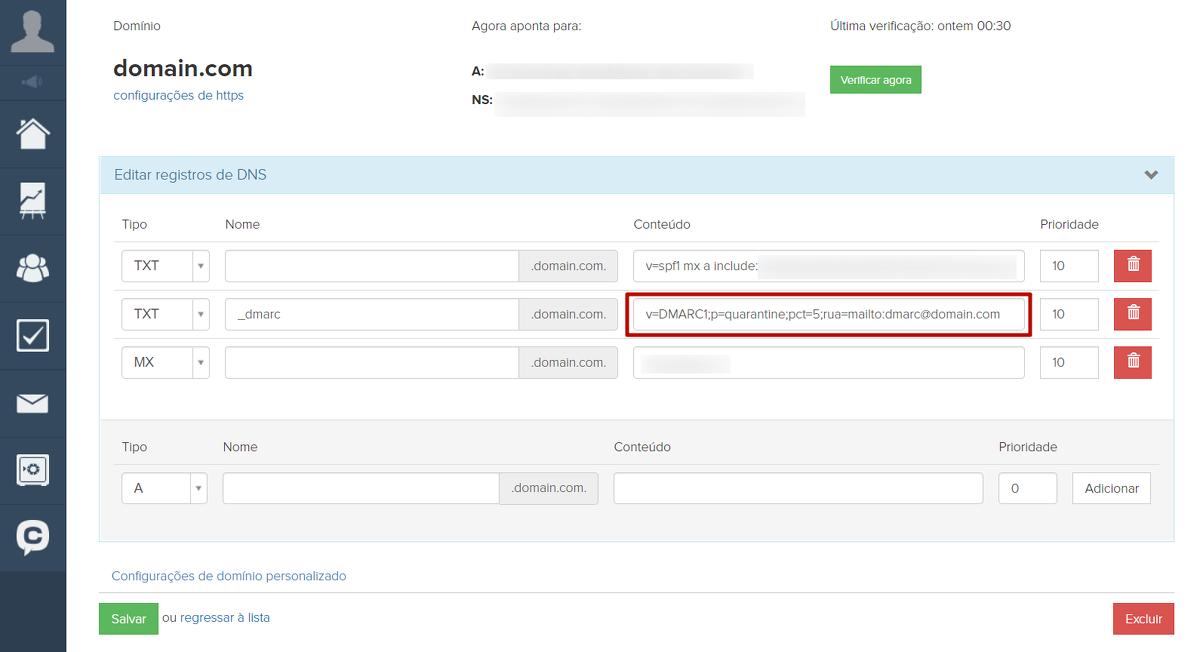Click the regressar à lista link
This screenshot has width=1200, height=652.
[x=225, y=618]
